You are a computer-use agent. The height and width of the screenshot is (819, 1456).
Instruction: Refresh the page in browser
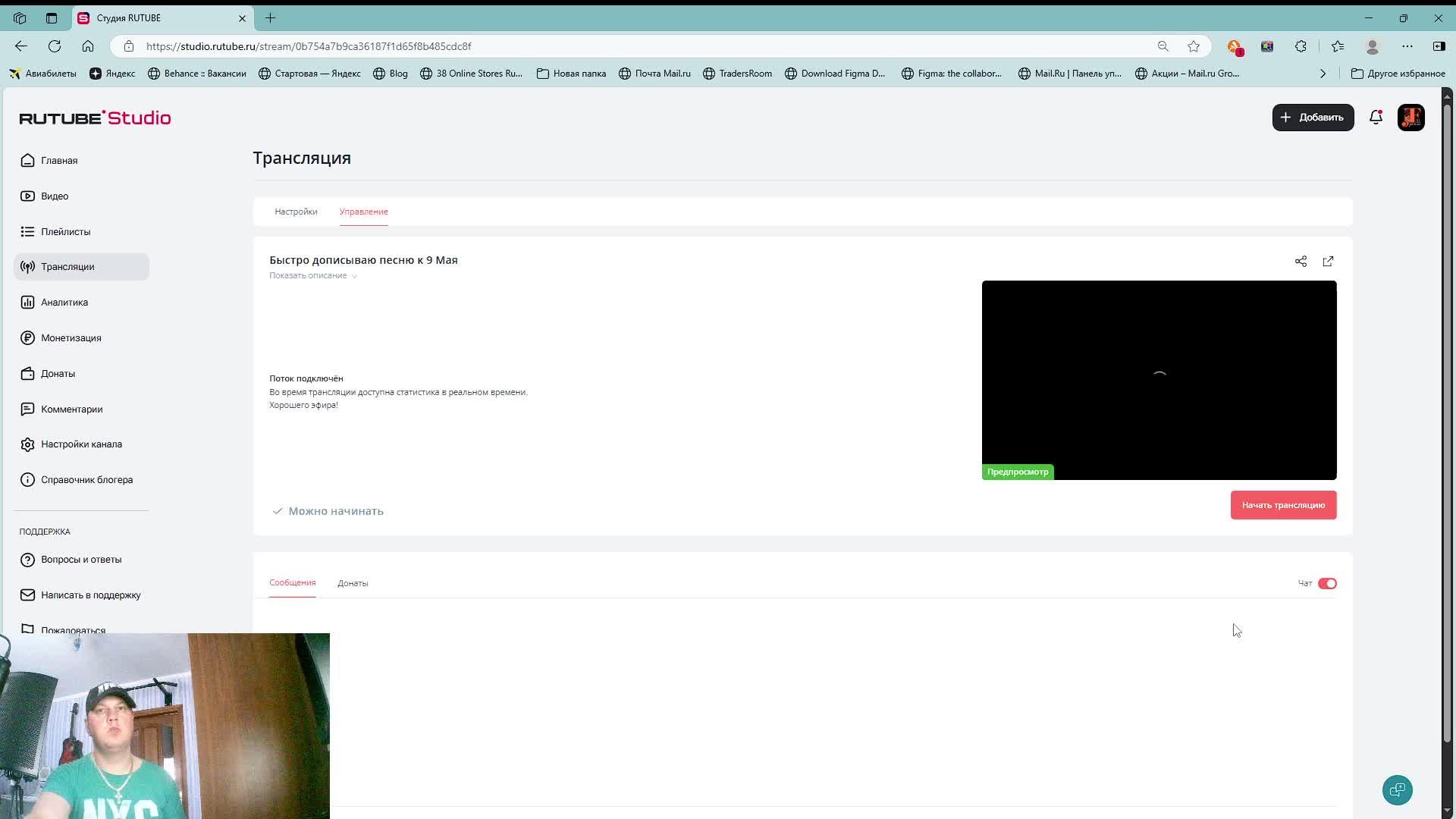click(x=55, y=46)
